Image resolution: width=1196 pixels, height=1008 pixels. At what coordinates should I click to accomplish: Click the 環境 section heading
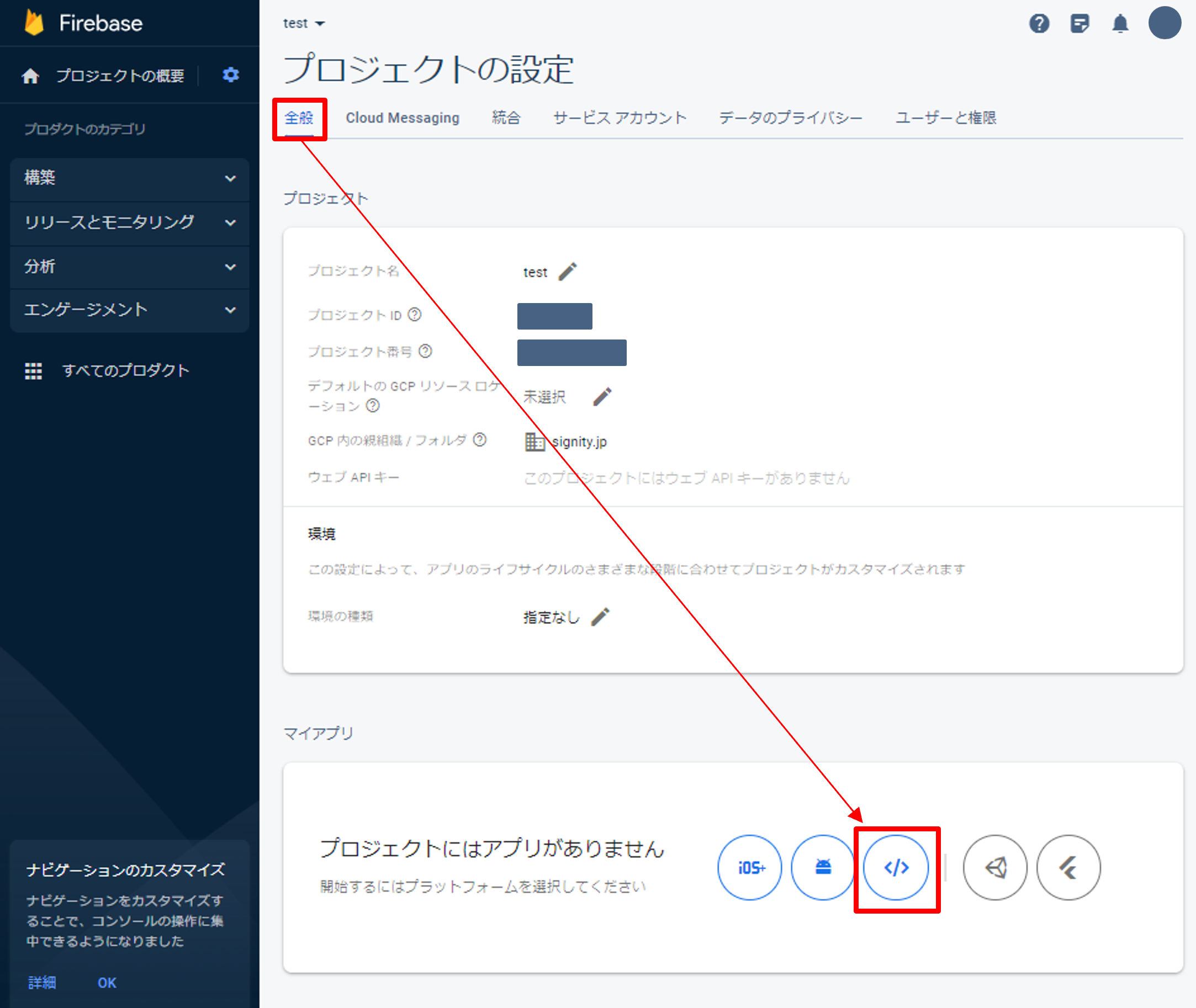[322, 534]
